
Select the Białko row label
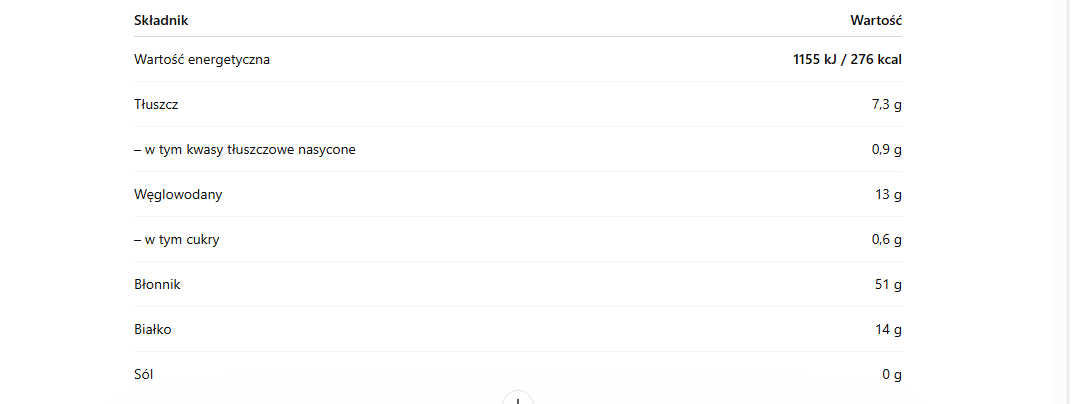tap(153, 329)
